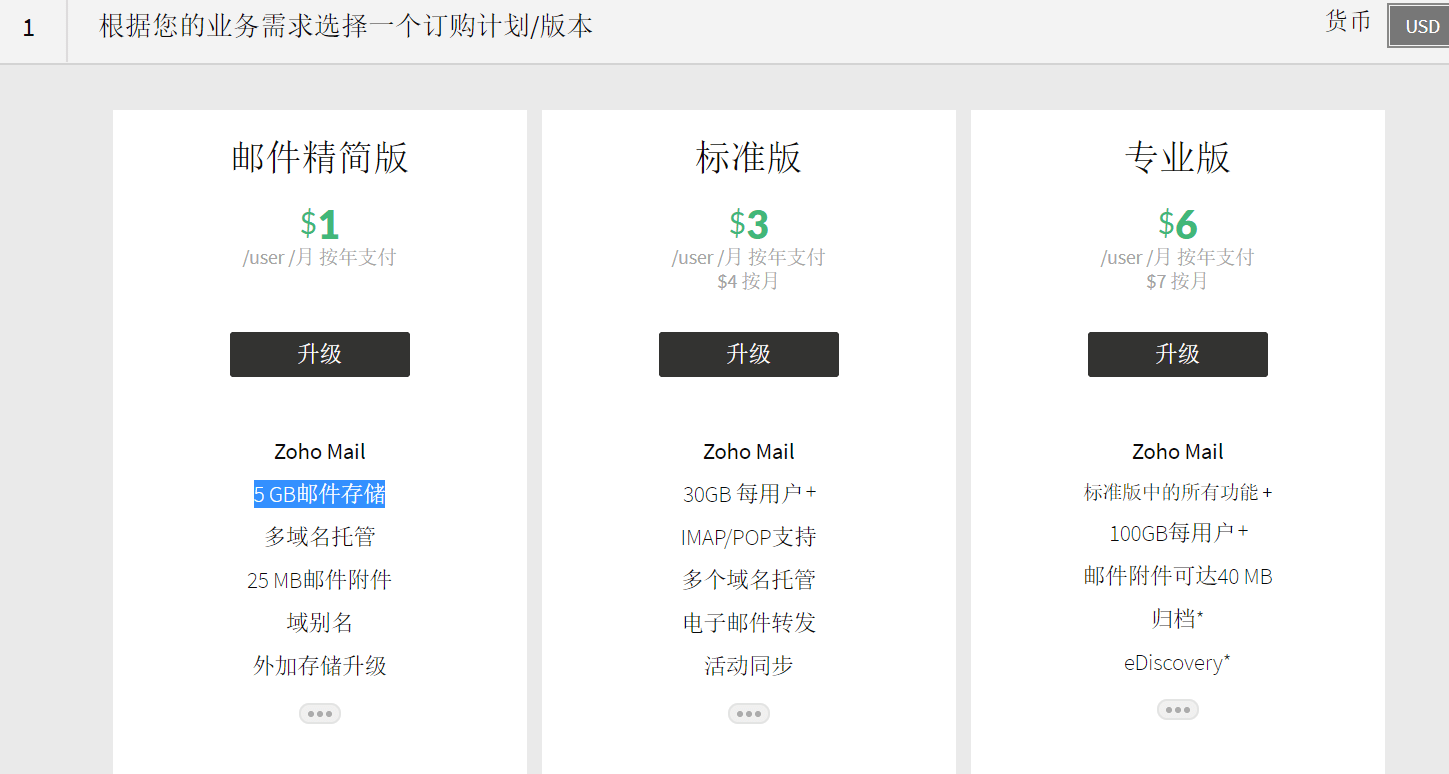Click $4 按月 monthly price text

click(748, 282)
